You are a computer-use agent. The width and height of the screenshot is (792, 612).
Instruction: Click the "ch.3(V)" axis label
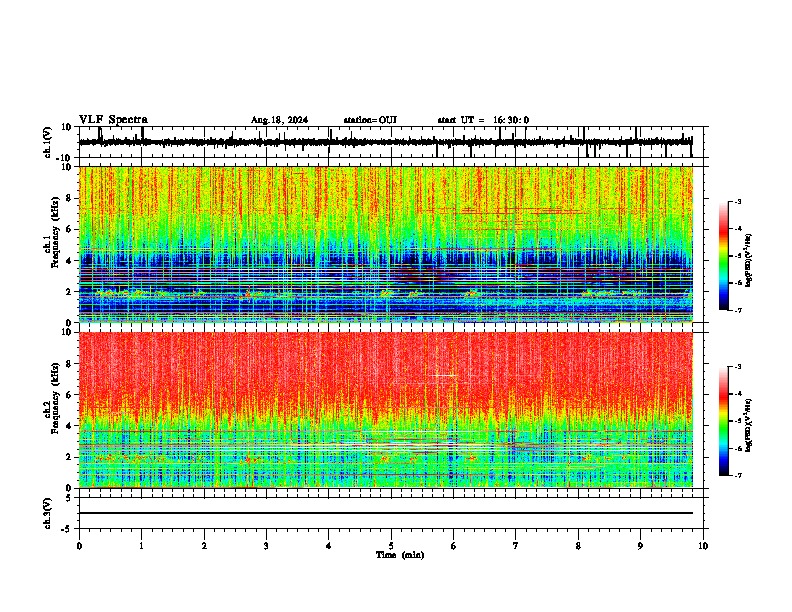point(48,513)
